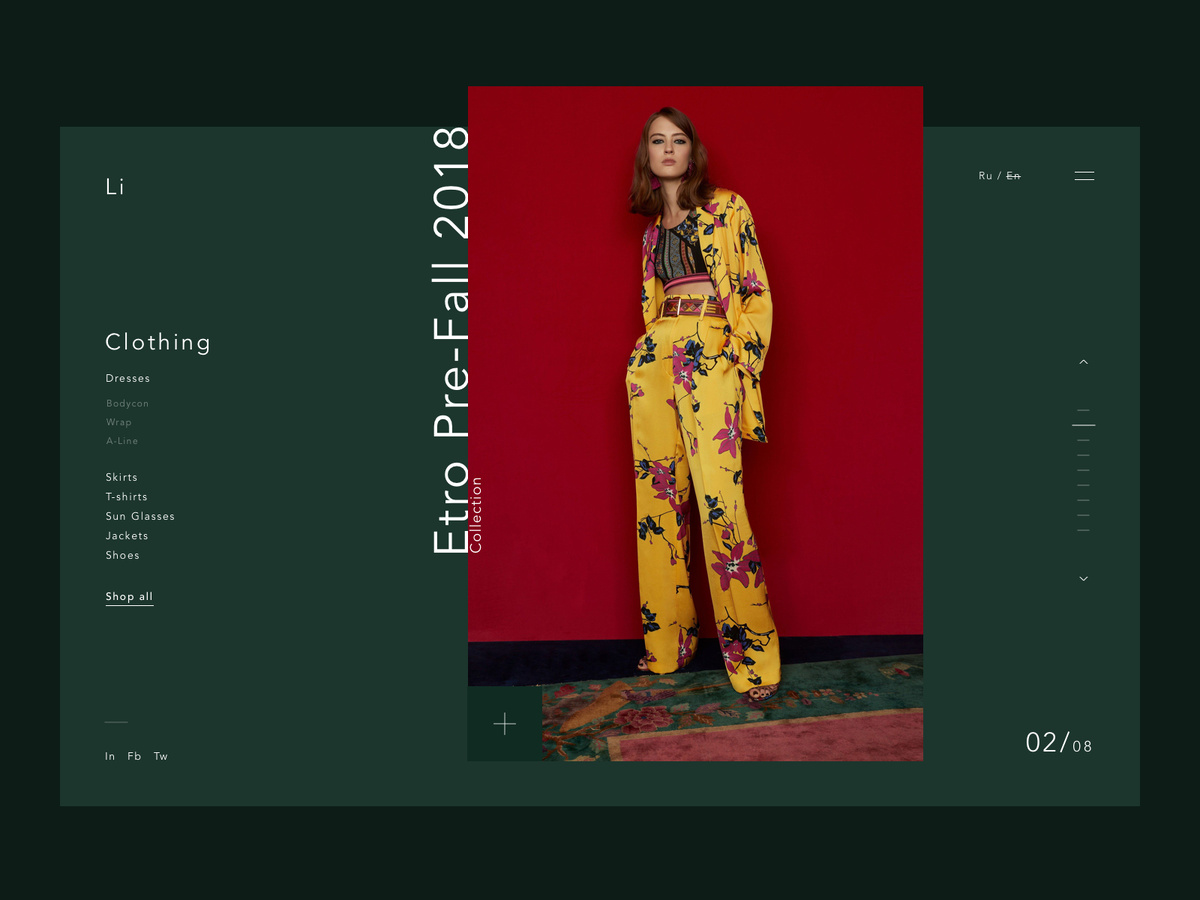
Task: Open the In social link
Action: click(110, 756)
